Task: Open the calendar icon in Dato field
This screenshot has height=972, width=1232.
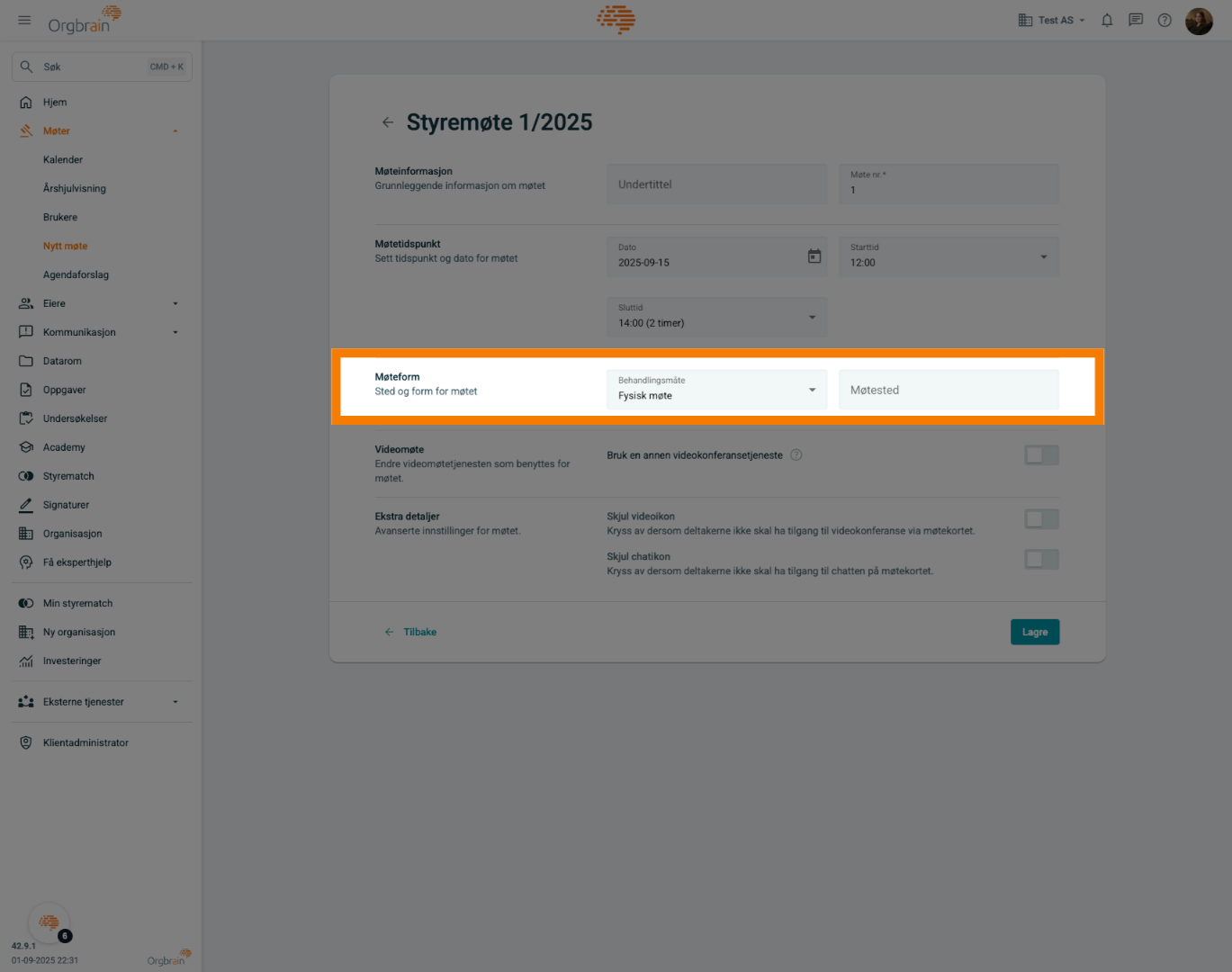Action: point(814,256)
